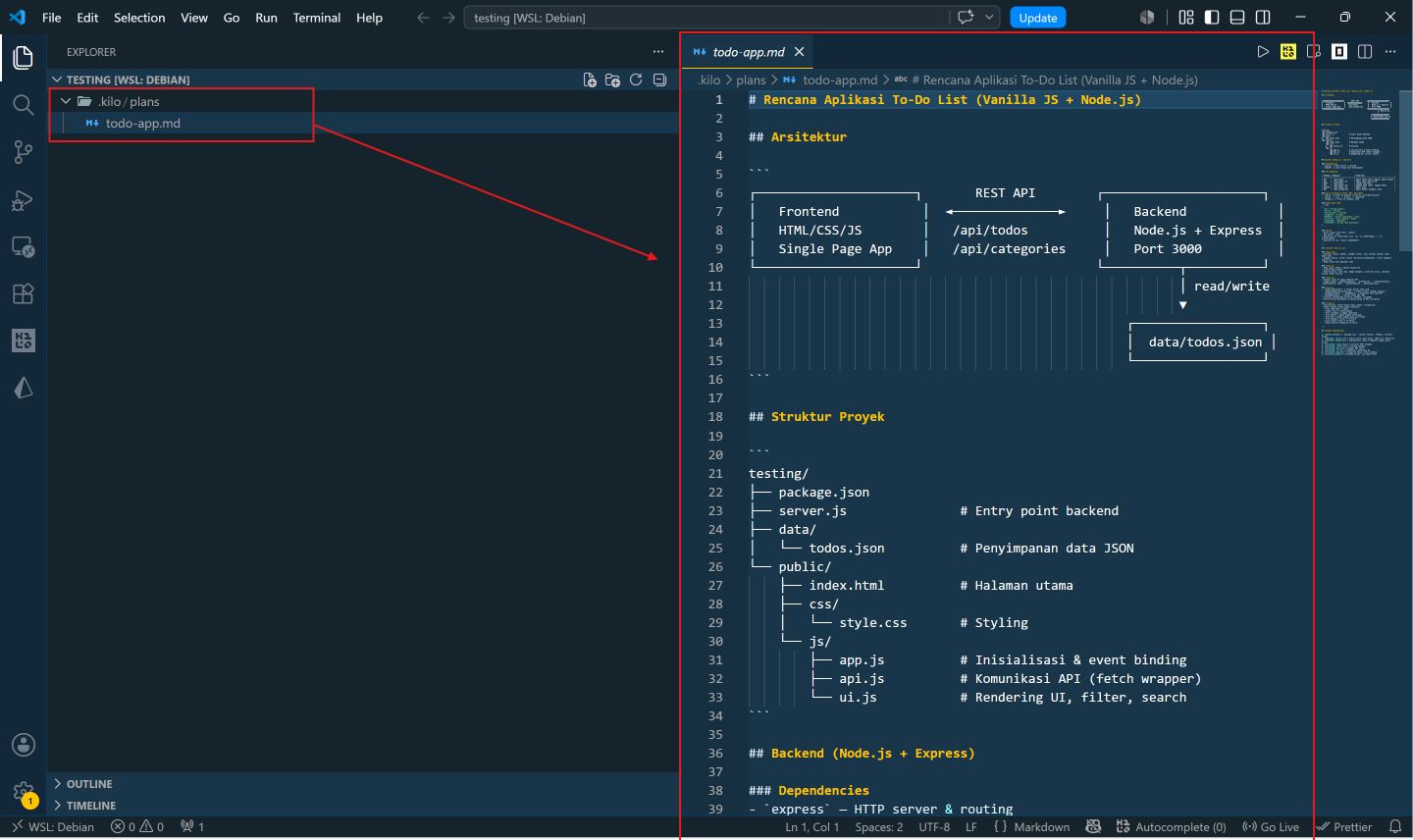Click the Run play icon in editor toolbar
This screenshot has width=1413, height=840.
[1263, 52]
